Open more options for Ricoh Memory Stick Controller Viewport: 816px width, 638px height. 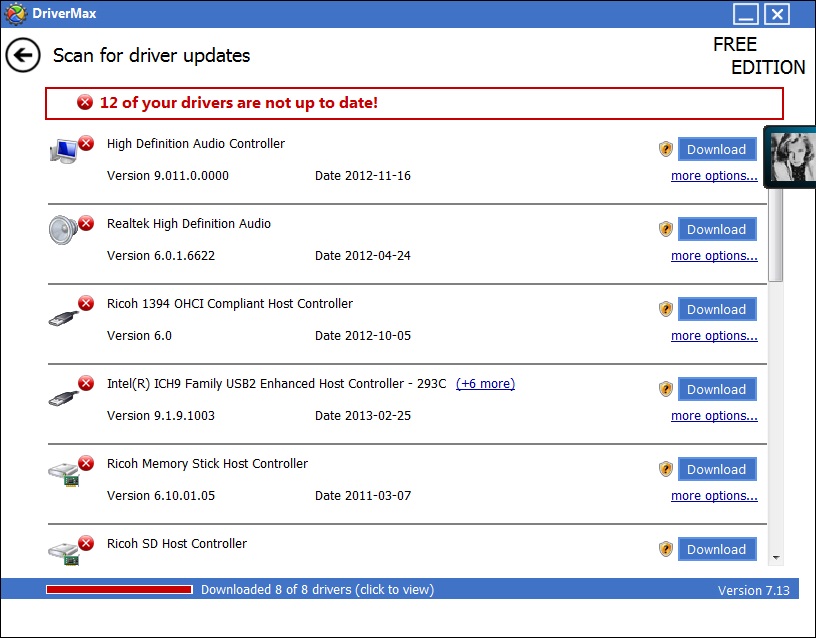(x=714, y=496)
